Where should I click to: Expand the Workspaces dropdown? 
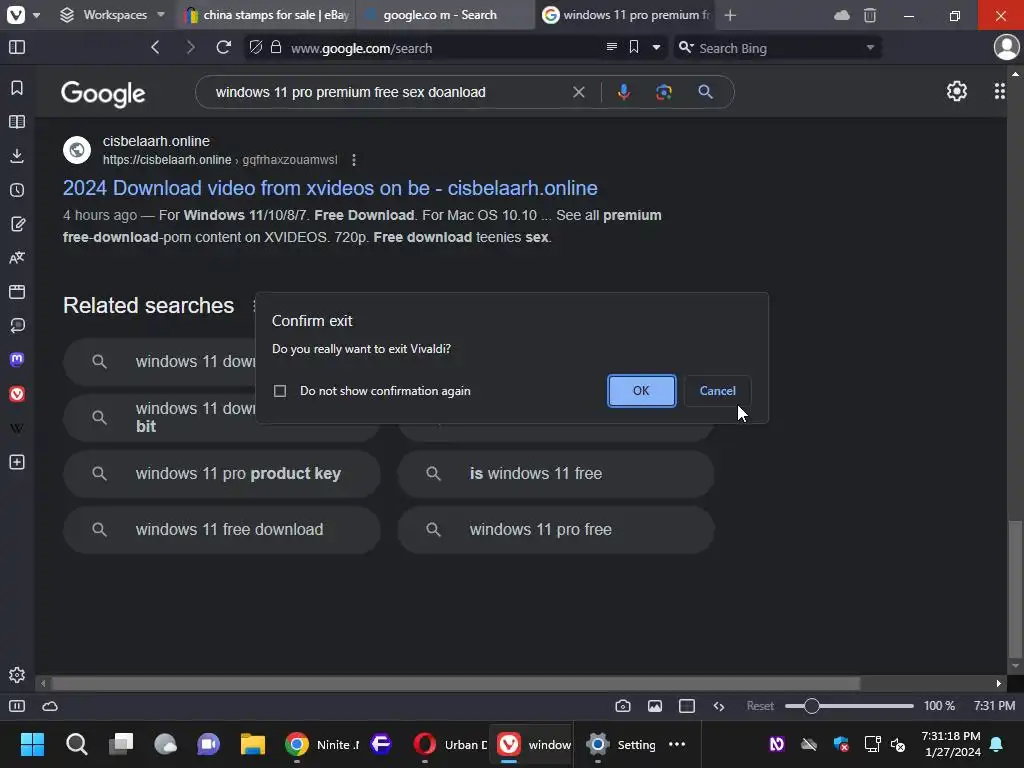(112, 14)
